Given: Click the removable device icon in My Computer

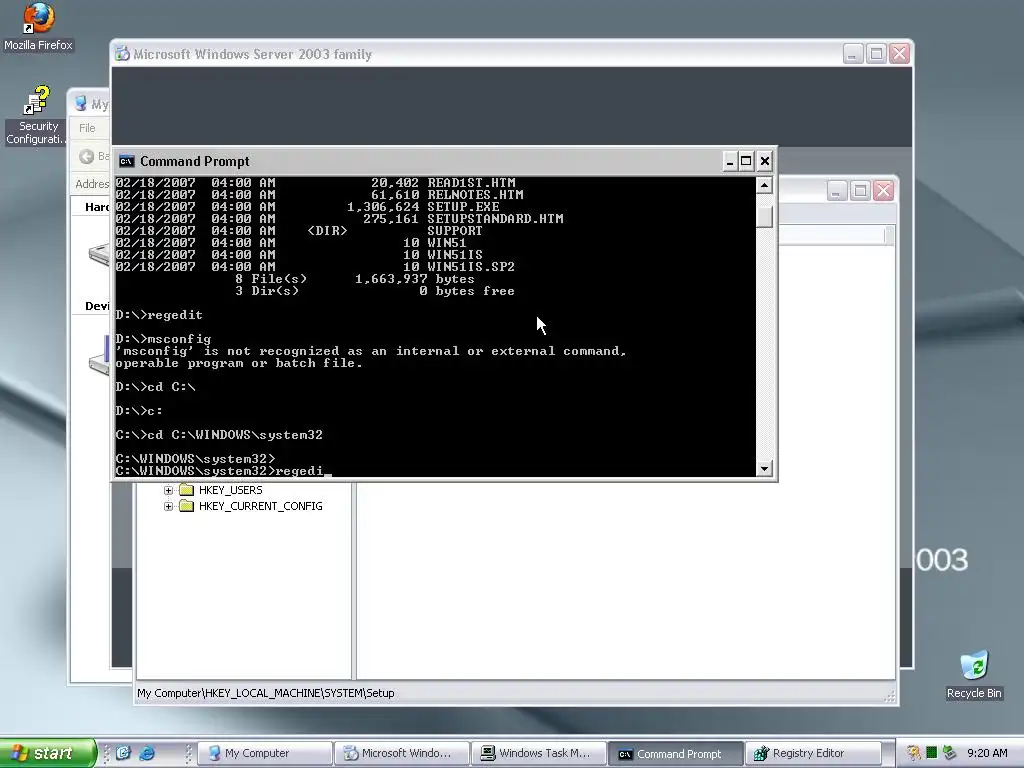Looking at the screenshot, I should pos(99,356).
